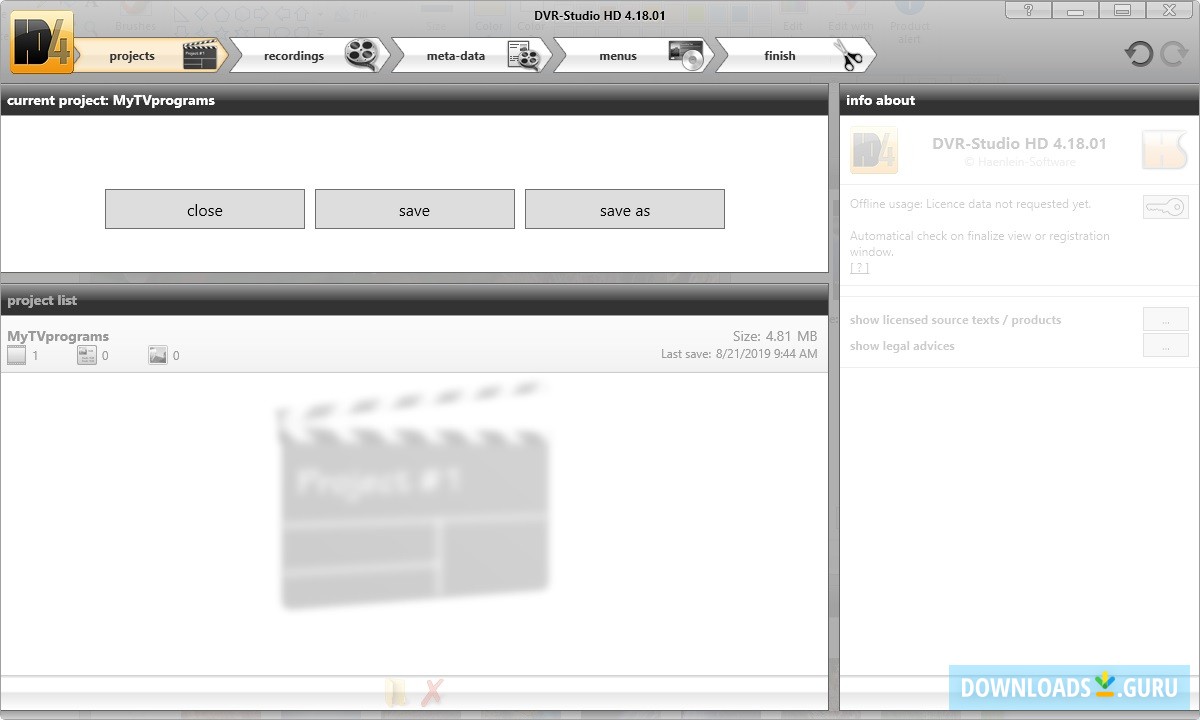Click the menu image count icon of MyTVprograms
Screen dimensions: 1200x720
158,355
